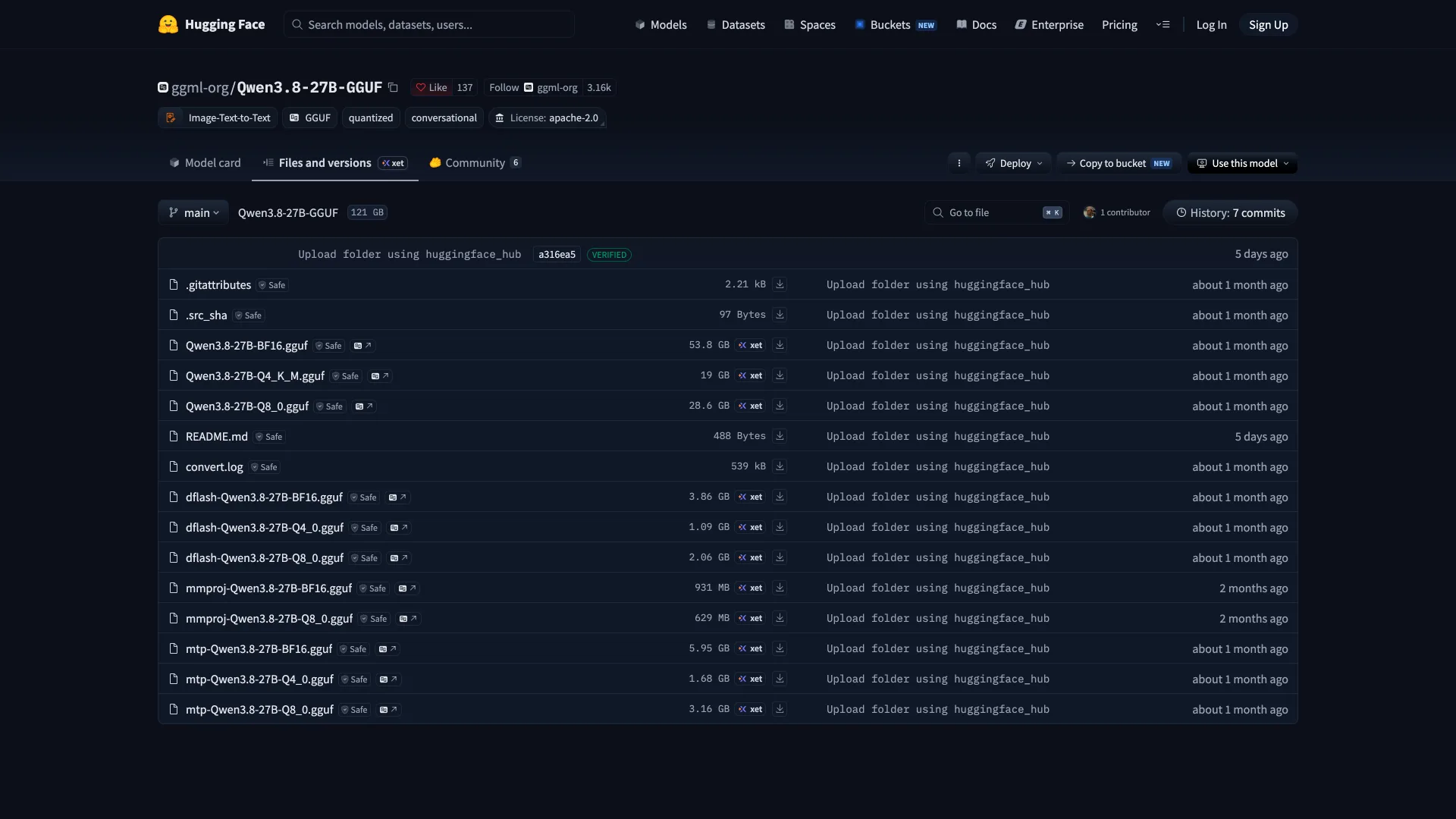Open Spaces from the navigation bar

click(x=809, y=24)
